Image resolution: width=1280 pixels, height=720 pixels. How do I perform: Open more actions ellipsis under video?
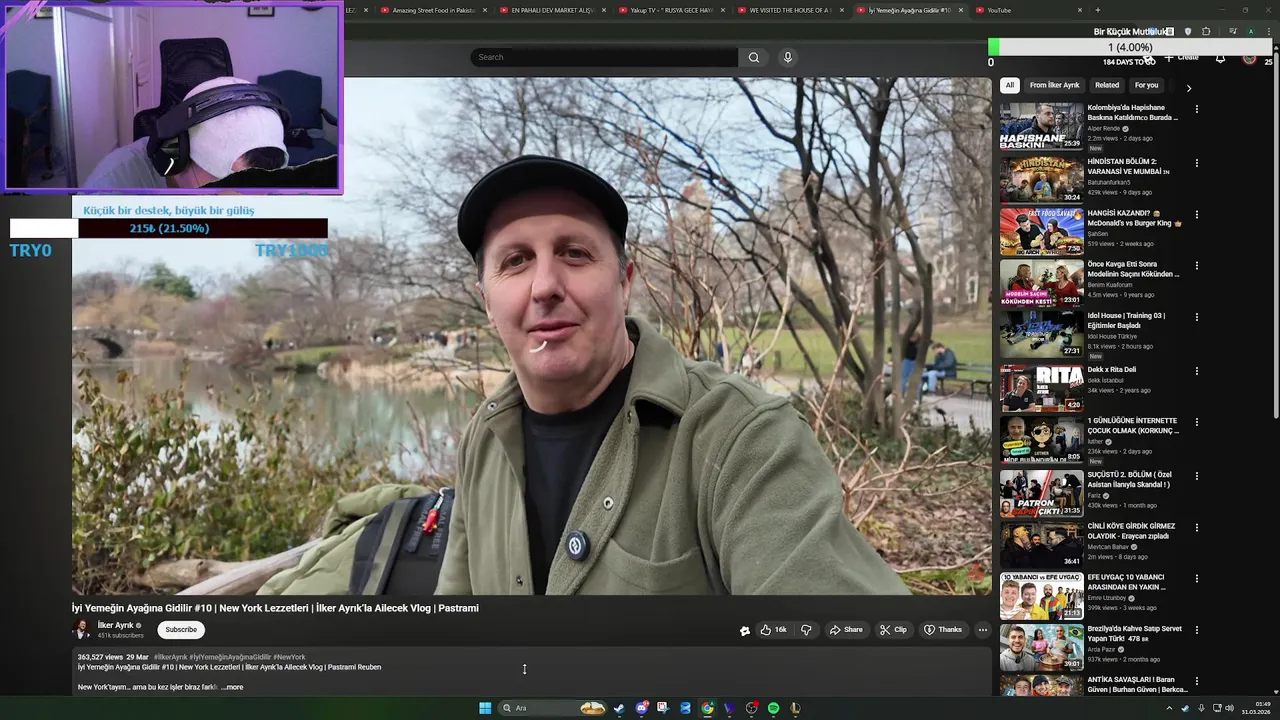(983, 630)
